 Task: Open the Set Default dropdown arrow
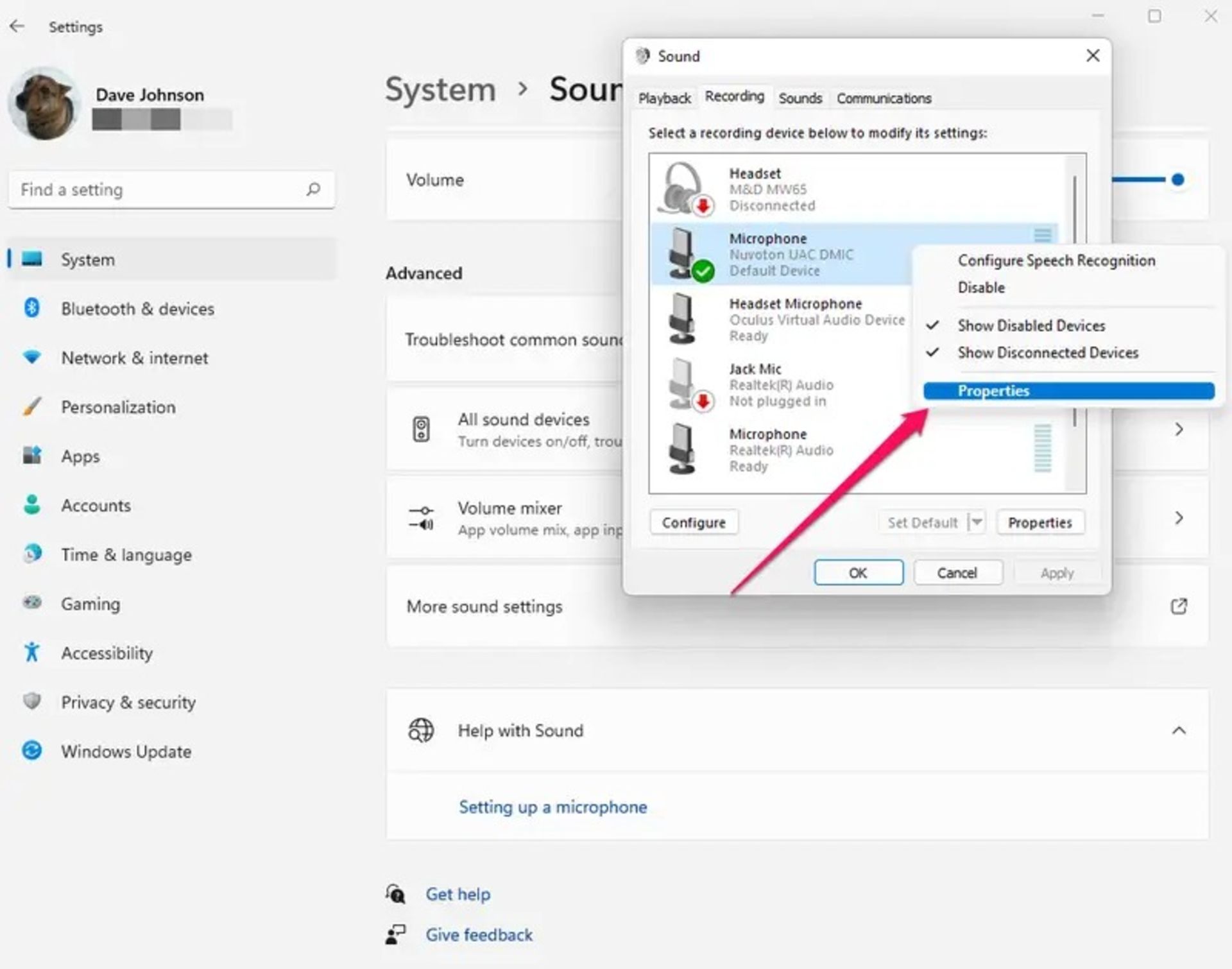click(x=976, y=522)
